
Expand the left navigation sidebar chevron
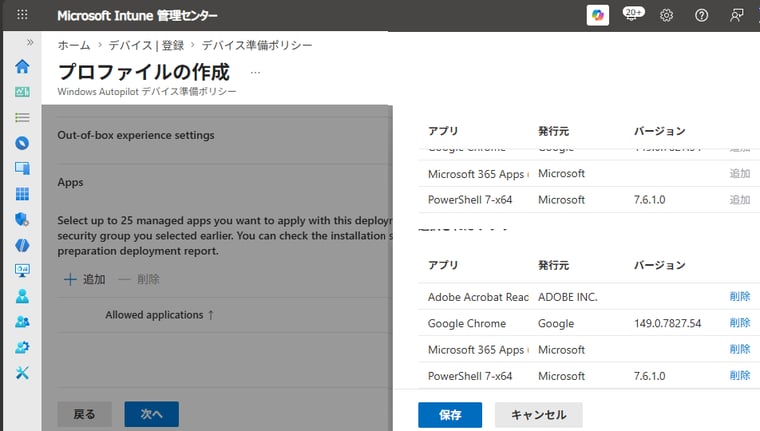click(x=30, y=42)
